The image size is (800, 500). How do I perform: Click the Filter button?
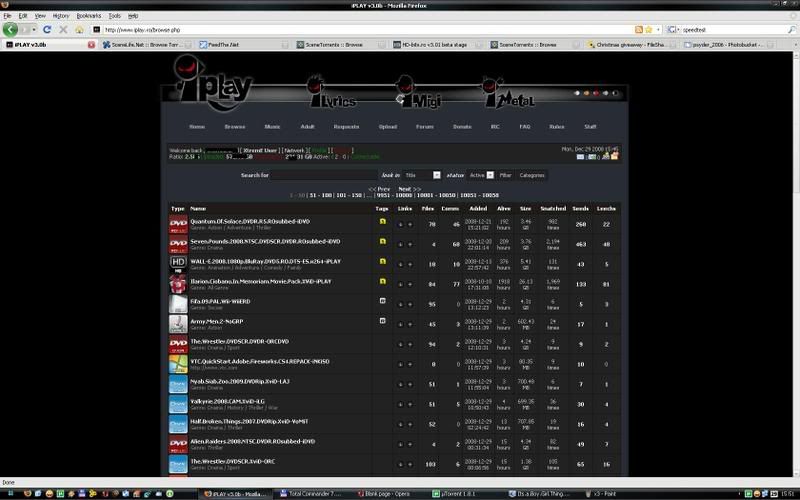[505, 175]
